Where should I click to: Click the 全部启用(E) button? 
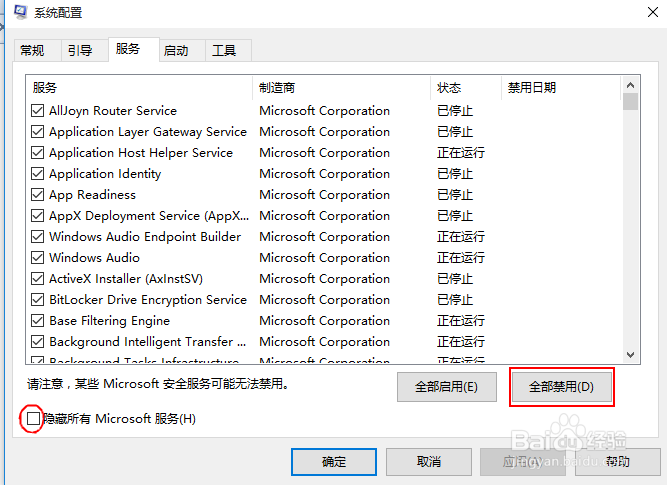point(446,387)
